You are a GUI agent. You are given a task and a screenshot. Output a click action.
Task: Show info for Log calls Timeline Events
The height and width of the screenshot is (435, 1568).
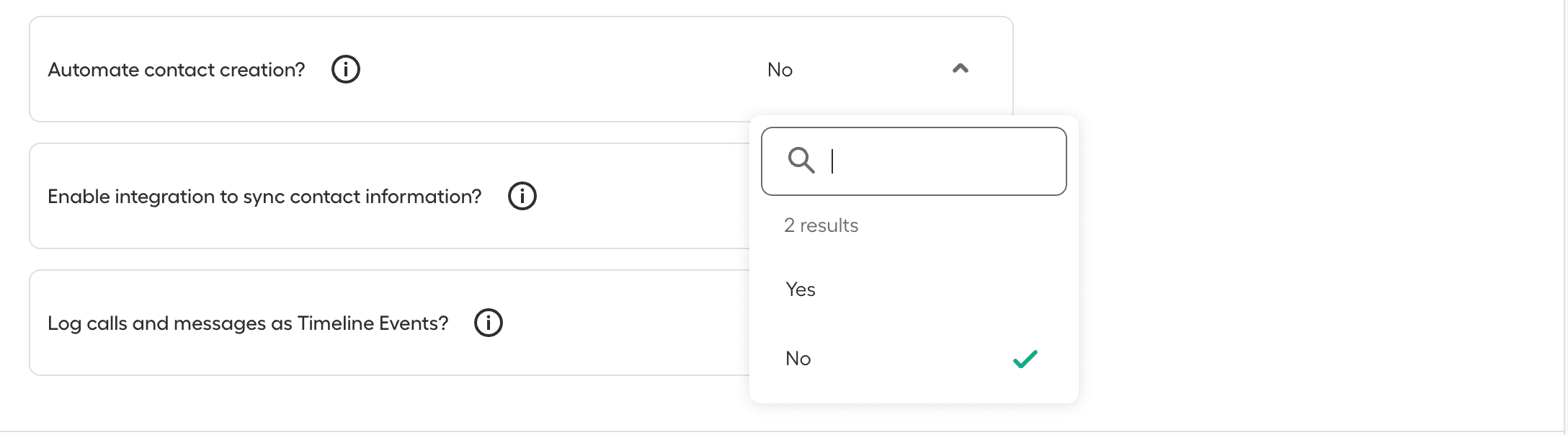(x=489, y=323)
